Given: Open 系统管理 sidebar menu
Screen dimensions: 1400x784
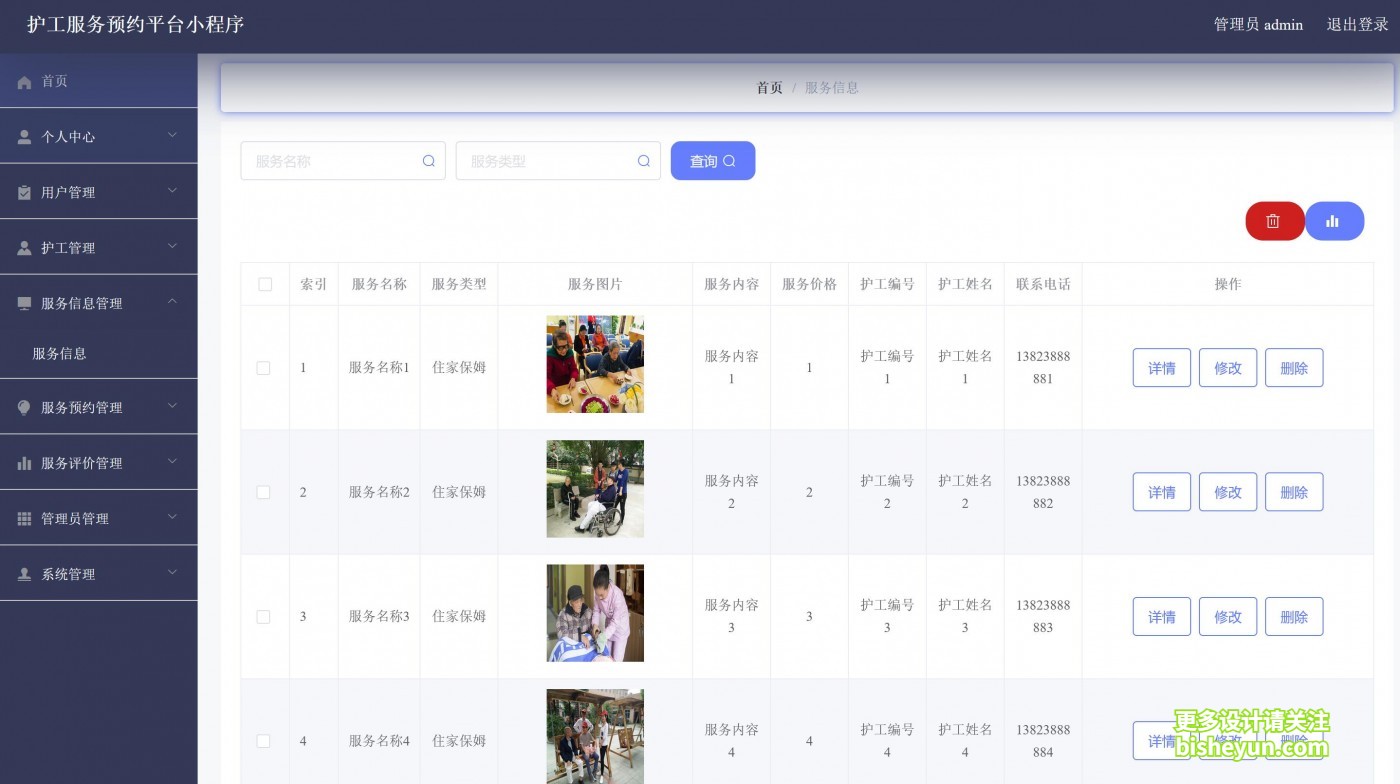Looking at the screenshot, I should [x=98, y=574].
